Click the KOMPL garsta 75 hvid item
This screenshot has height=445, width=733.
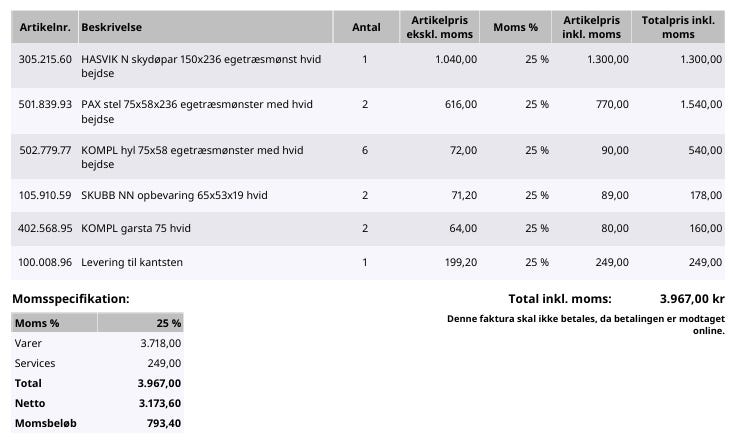click(x=136, y=229)
